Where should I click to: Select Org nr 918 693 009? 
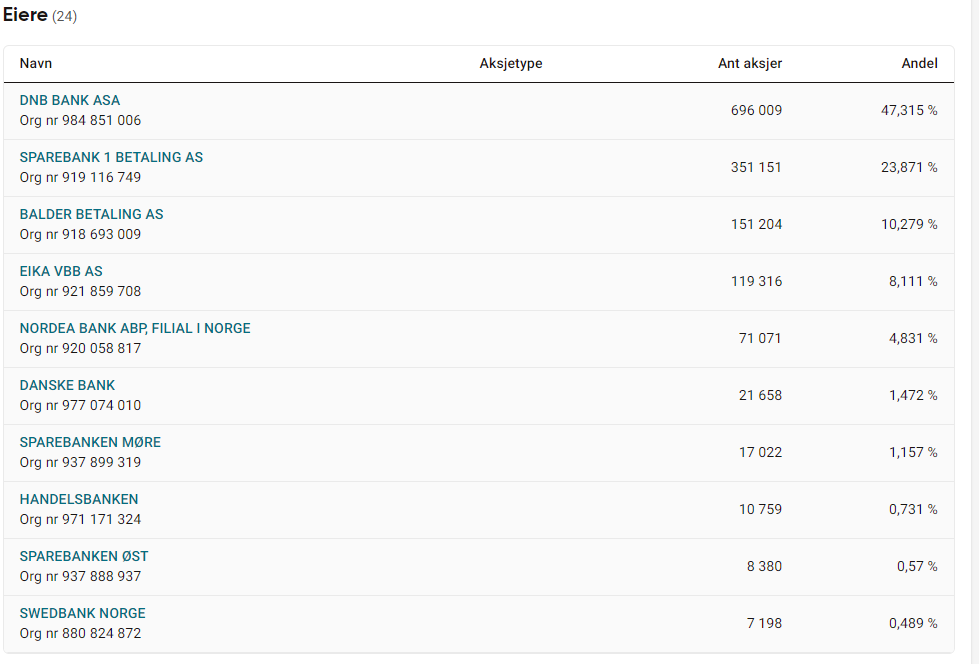tap(81, 234)
